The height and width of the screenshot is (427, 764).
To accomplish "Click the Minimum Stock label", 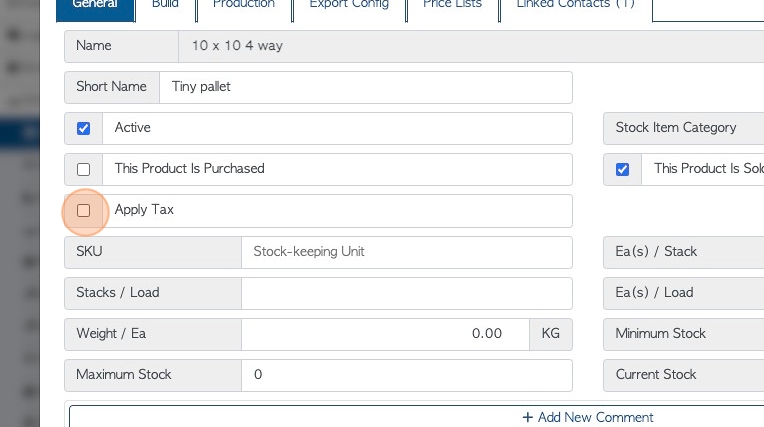I will tap(660, 333).
